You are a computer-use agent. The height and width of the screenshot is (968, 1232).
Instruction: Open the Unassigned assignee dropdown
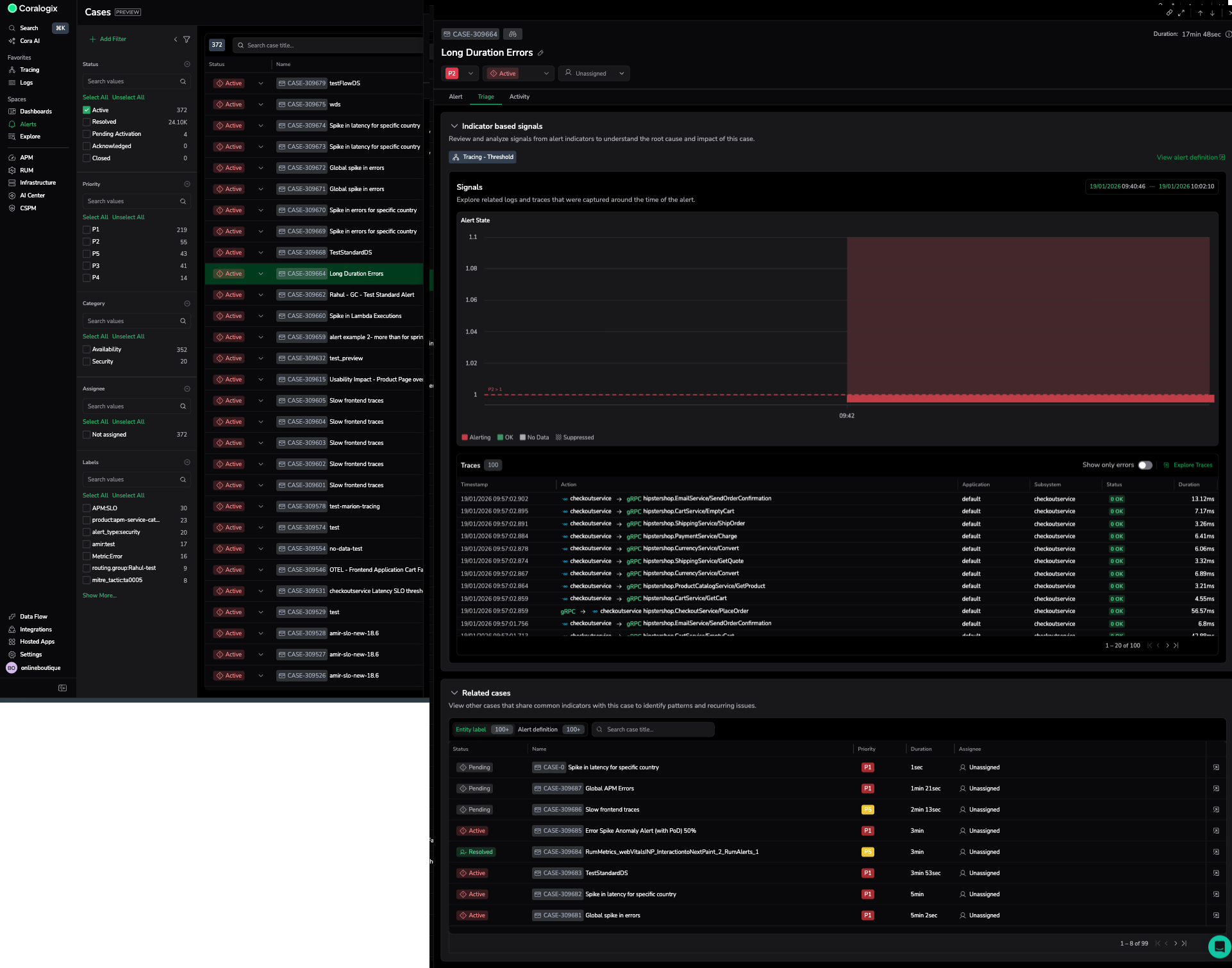[594, 74]
